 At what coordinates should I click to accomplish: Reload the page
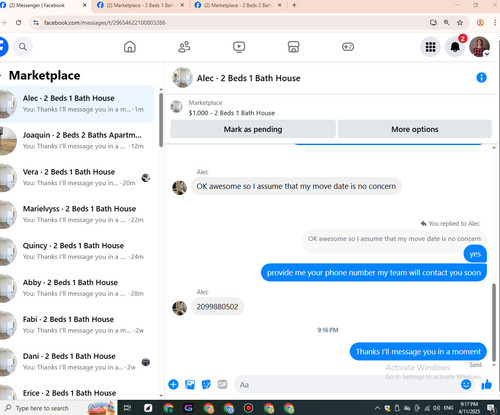coord(18,23)
